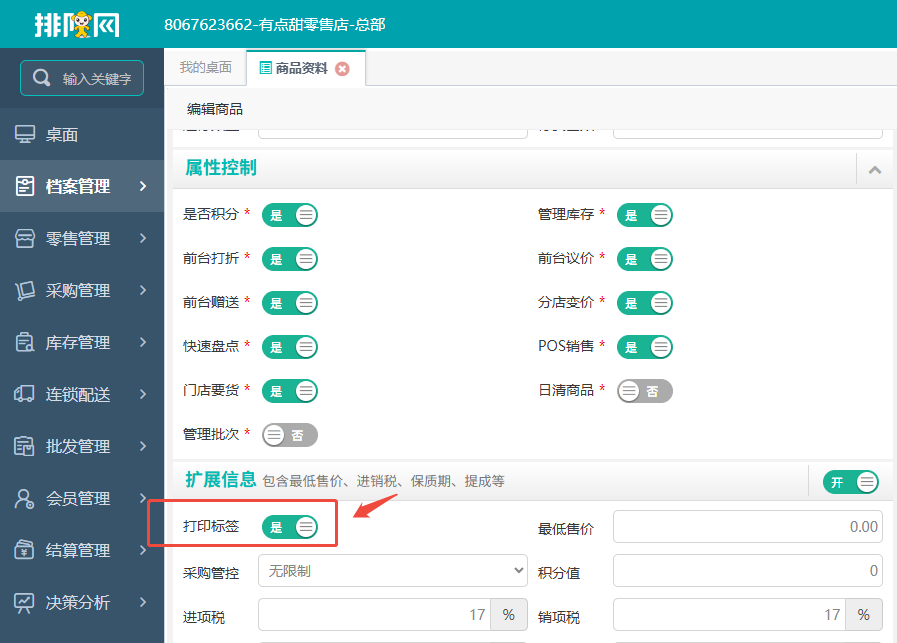
Task: Click the 决策分析 chart icon
Action: (25, 602)
